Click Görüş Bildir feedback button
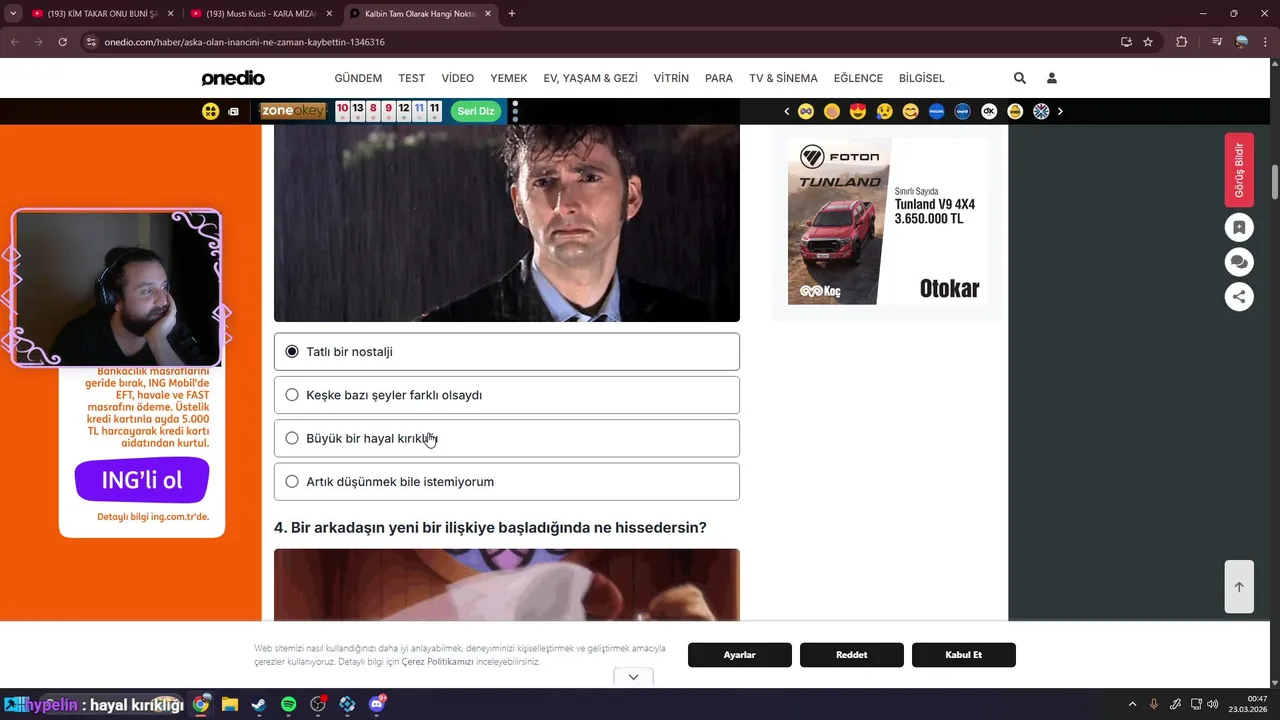Screen dimensions: 1280x720 (1239, 170)
